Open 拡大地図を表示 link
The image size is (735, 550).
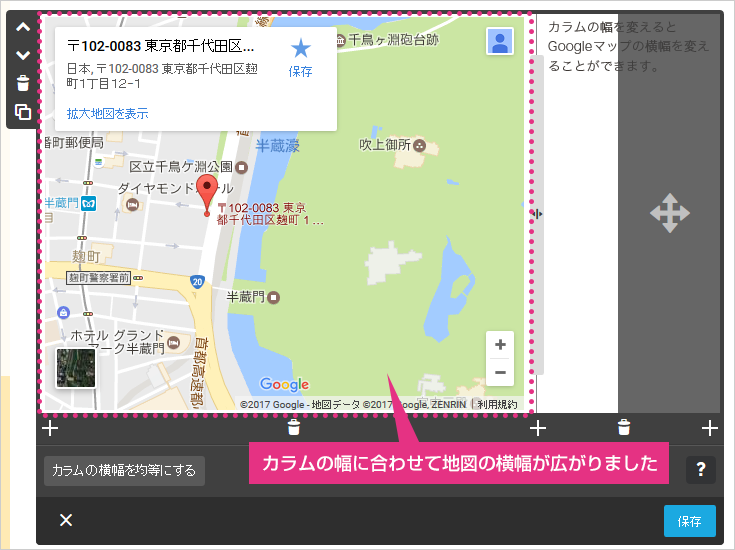[107, 113]
